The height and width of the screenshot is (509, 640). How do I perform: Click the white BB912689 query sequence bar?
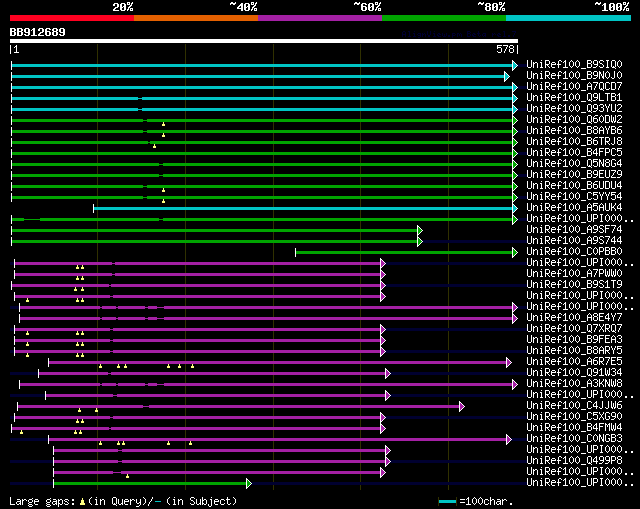click(x=264, y=41)
